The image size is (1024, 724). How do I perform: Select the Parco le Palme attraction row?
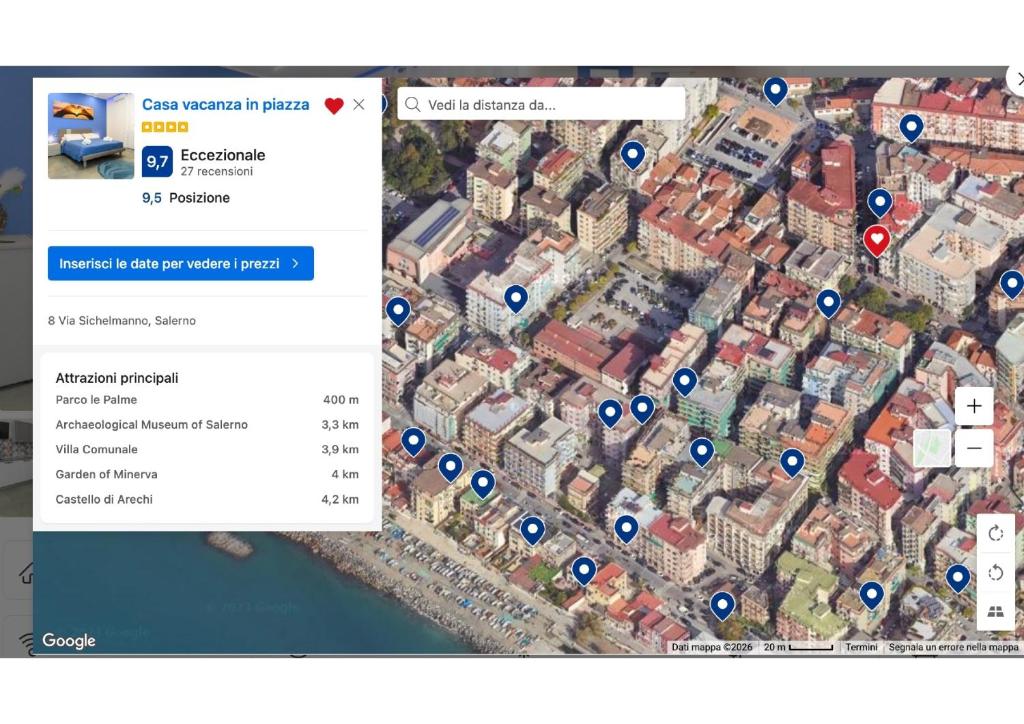207,400
